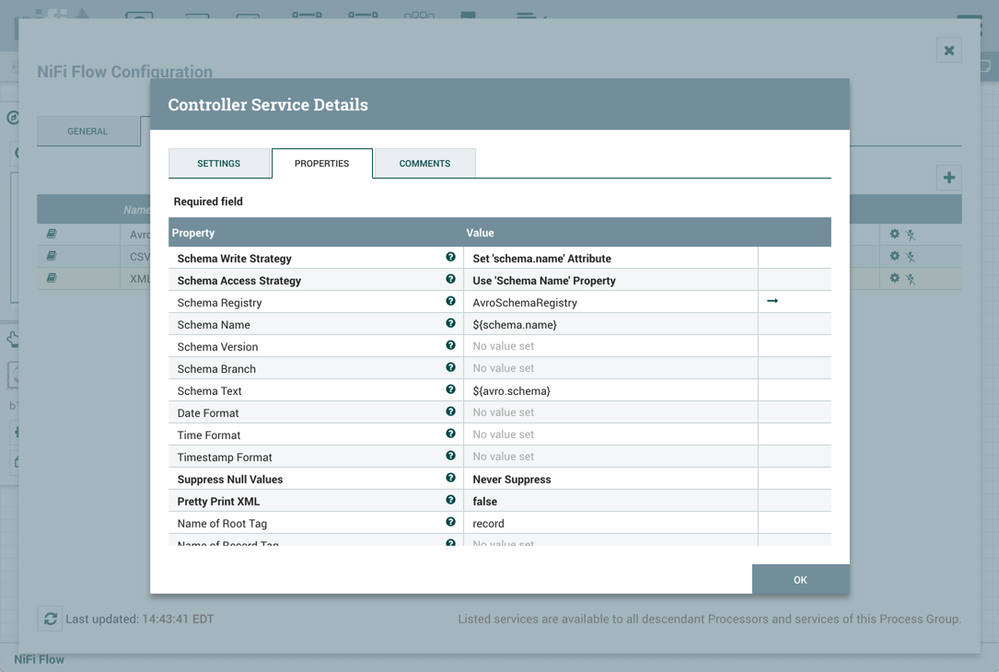The height and width of the screenshot is (672, 999).
Task: Open gear settings for the XML writer row
Action: [x=895, y=278]
